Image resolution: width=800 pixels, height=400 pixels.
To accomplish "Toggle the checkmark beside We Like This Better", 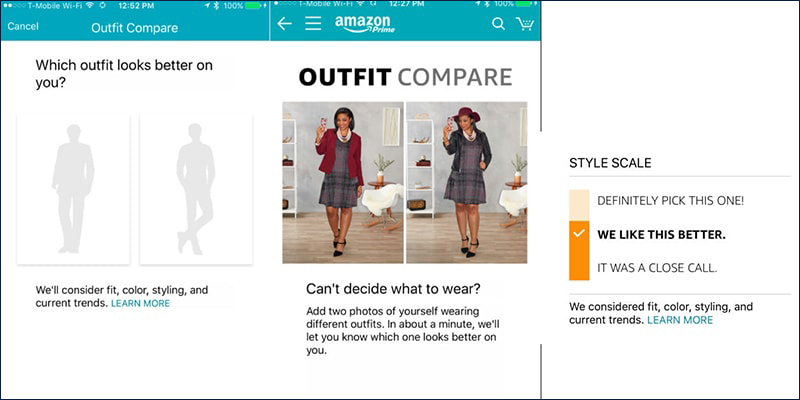I will point(579,234).
